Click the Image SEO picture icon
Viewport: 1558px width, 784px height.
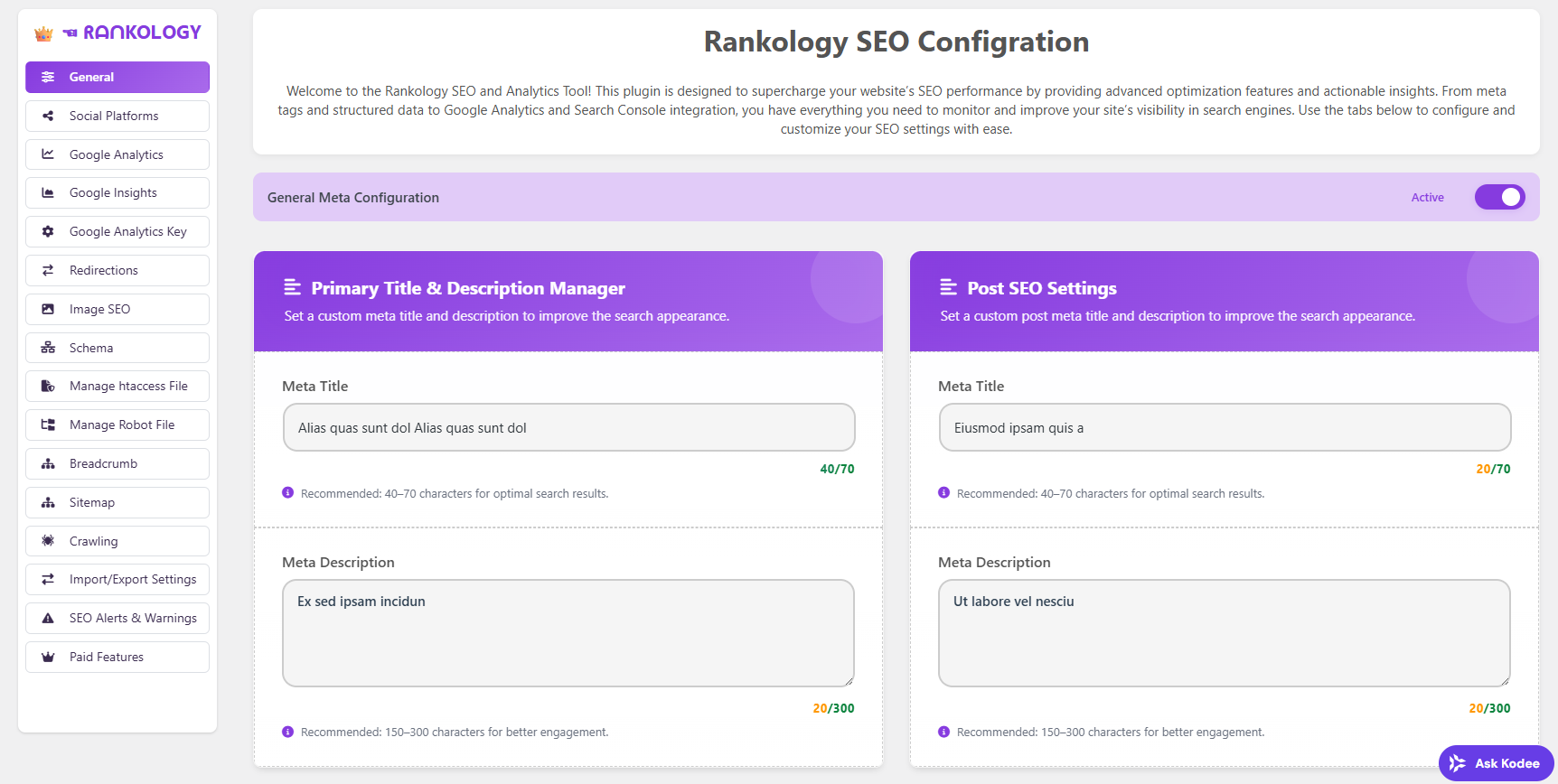point(48,309)
